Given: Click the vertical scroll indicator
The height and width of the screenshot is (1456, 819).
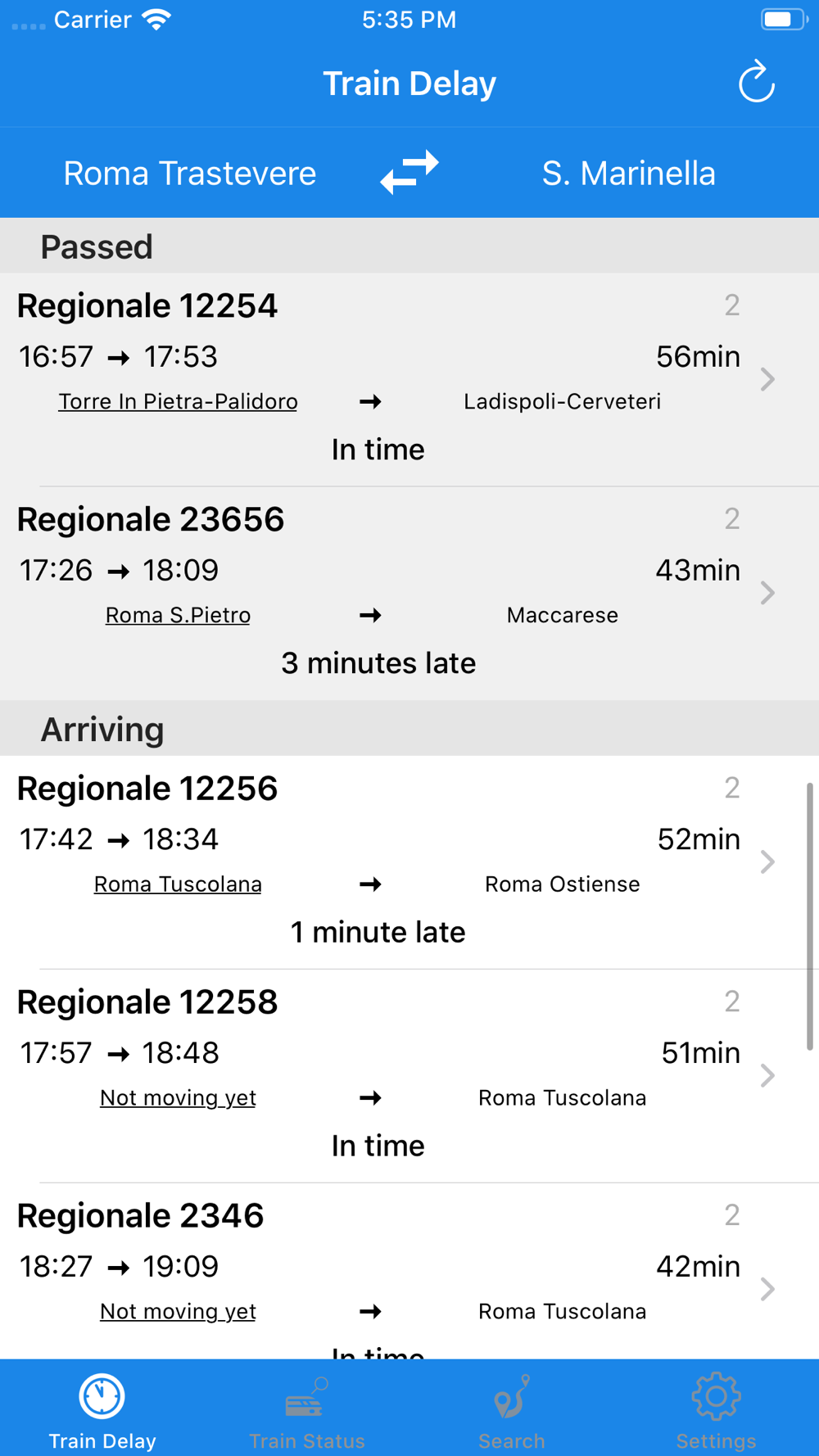Looking at the screenshot, I should (809, 916).
